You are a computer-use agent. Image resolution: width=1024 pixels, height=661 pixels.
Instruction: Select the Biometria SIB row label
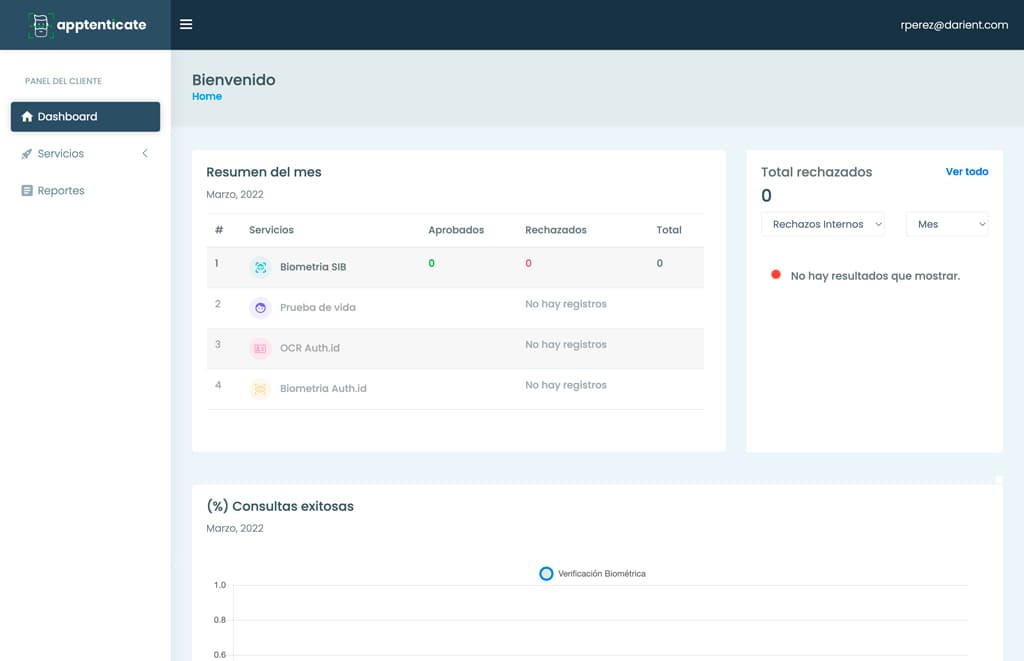313,267
